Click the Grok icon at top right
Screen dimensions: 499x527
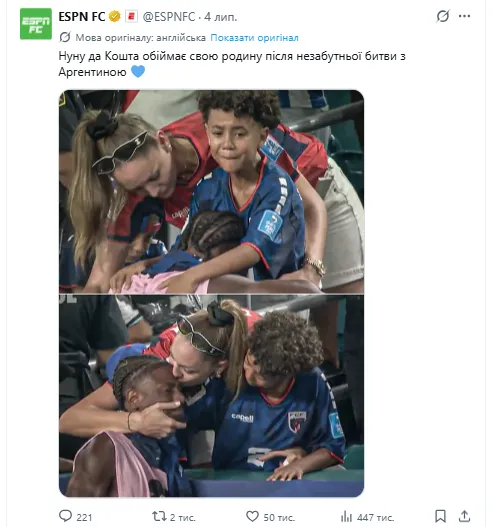tap(443, 16)
